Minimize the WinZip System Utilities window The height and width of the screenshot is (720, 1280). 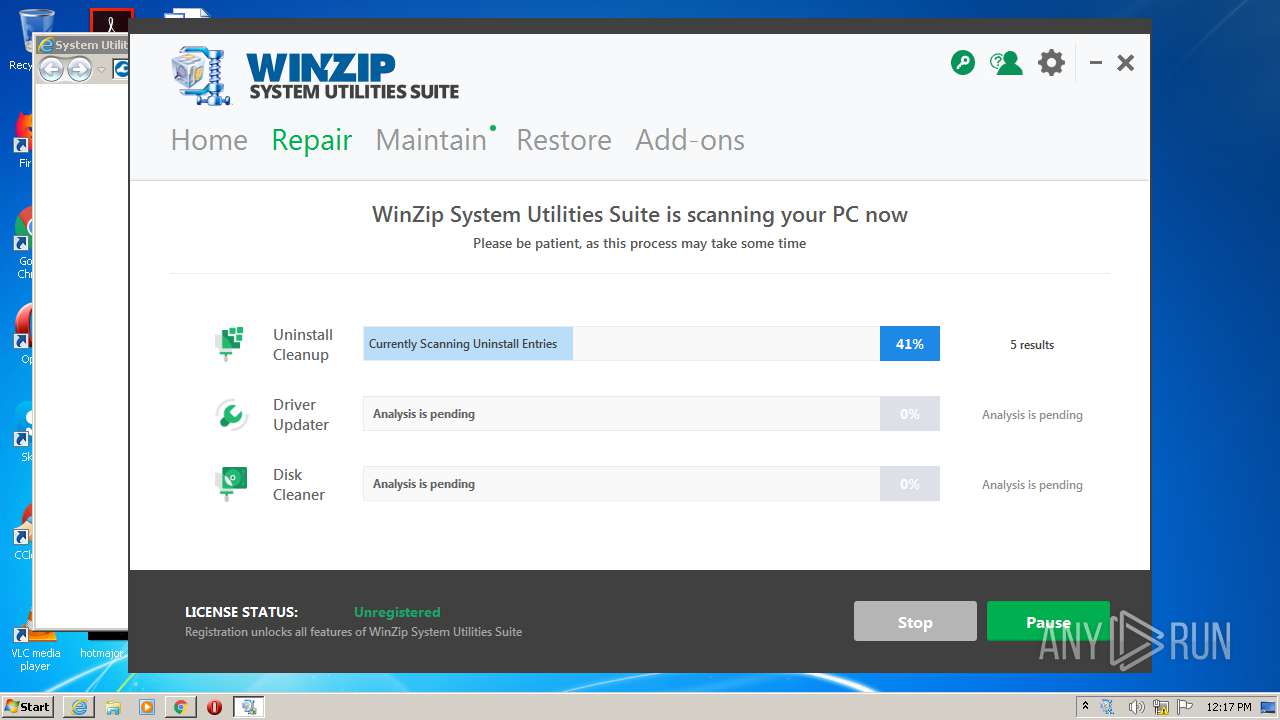[x=1096, y=63]
